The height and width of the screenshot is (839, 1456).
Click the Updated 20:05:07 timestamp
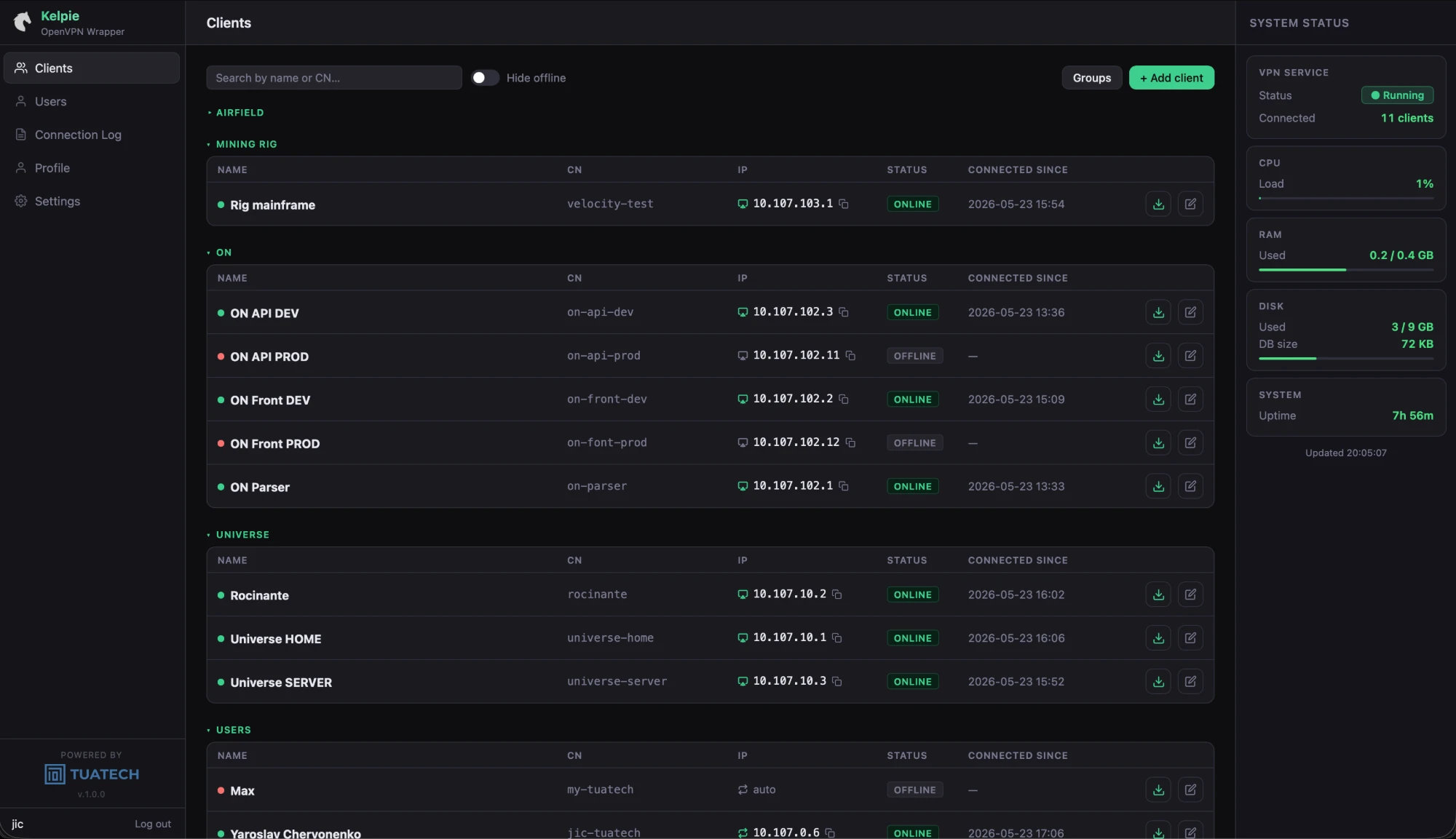[1345, 453]
